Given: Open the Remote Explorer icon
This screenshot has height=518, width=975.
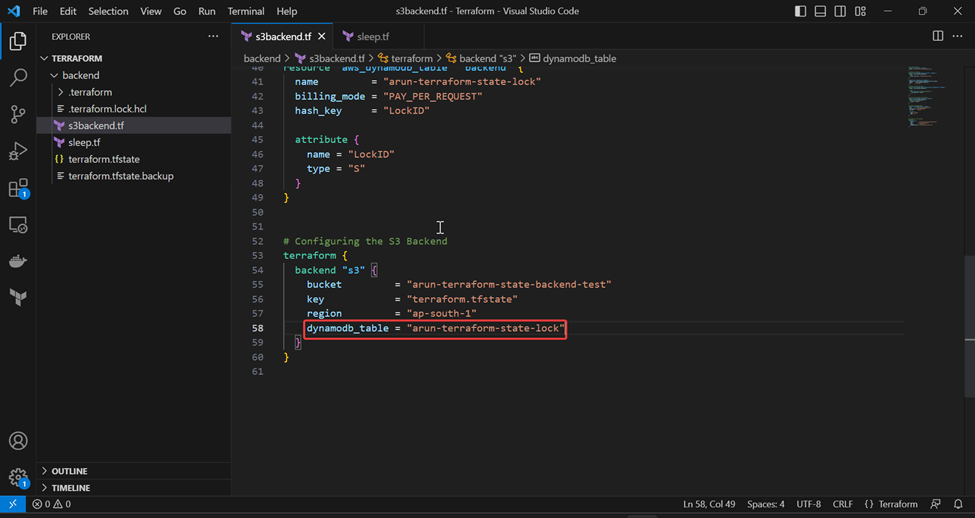Looking at the screenshot, I should coord(18,224).
